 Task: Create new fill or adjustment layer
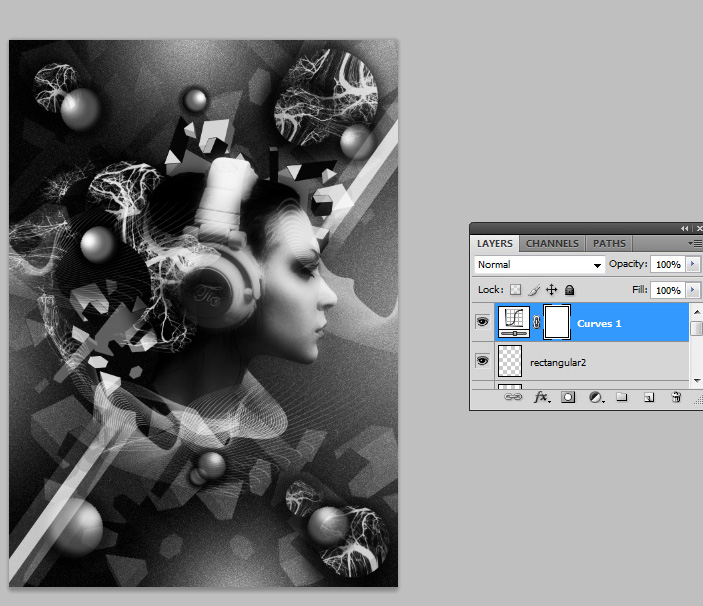pos(595,397)
